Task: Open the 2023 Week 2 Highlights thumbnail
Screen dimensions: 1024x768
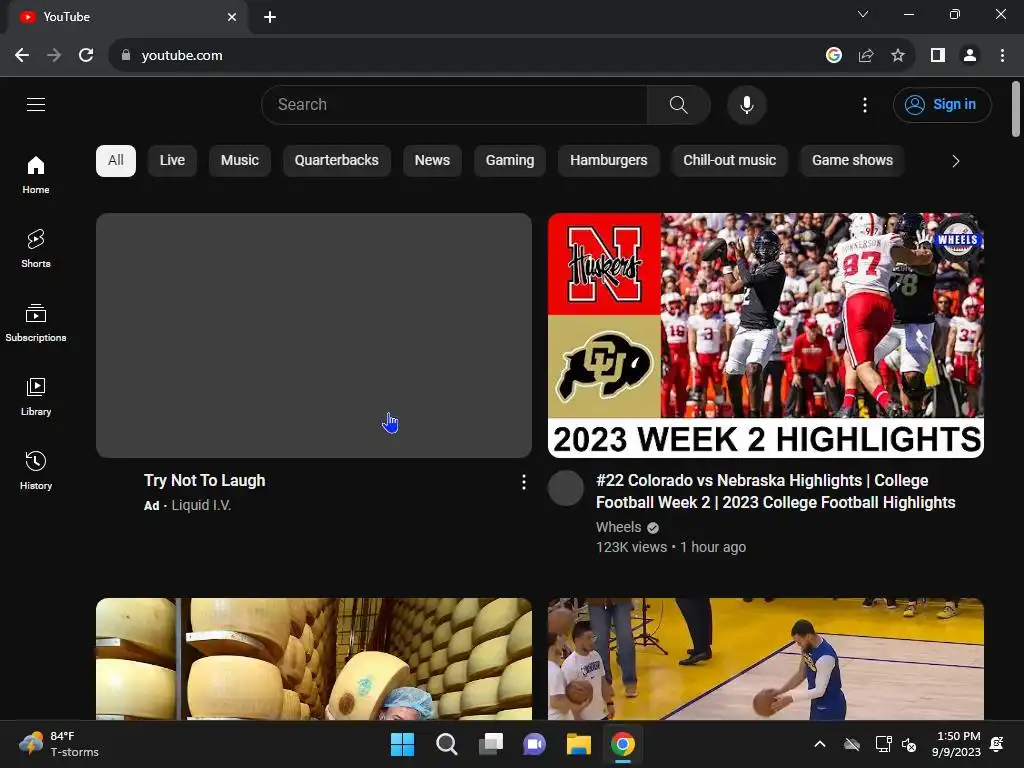Action: click(765, 335)
